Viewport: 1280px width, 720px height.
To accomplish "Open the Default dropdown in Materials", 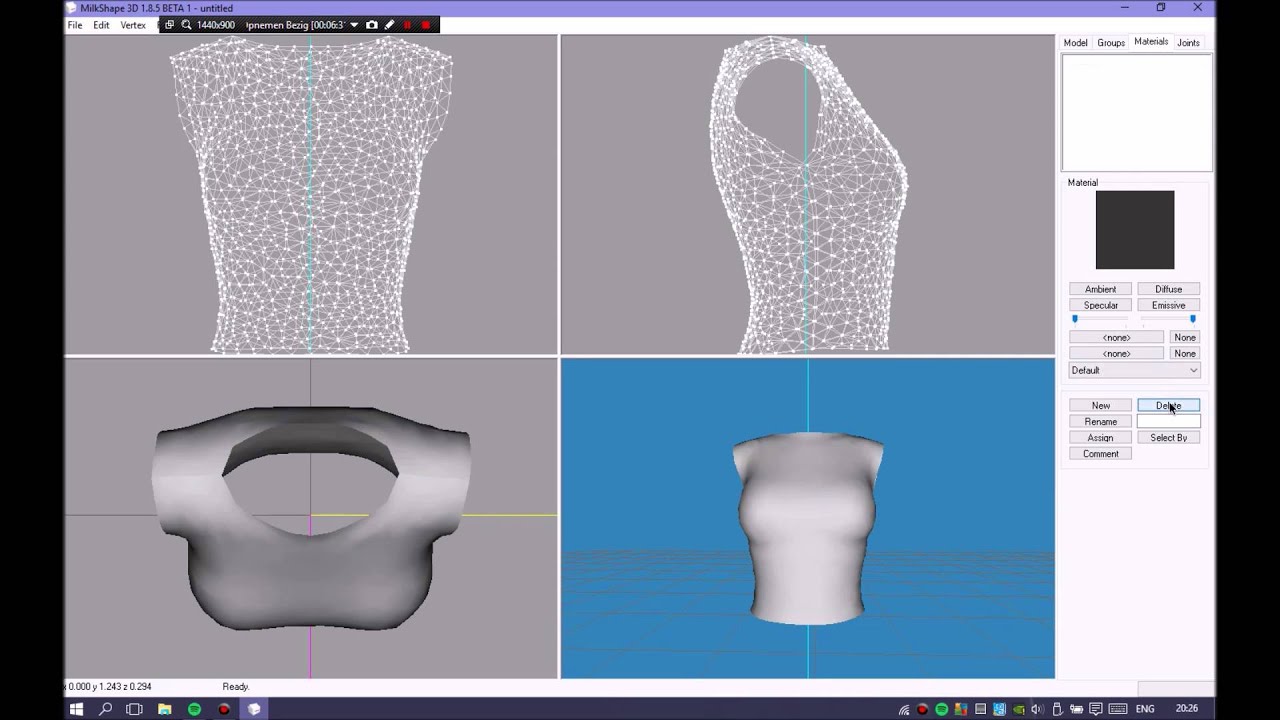I will click(1134, 370).
